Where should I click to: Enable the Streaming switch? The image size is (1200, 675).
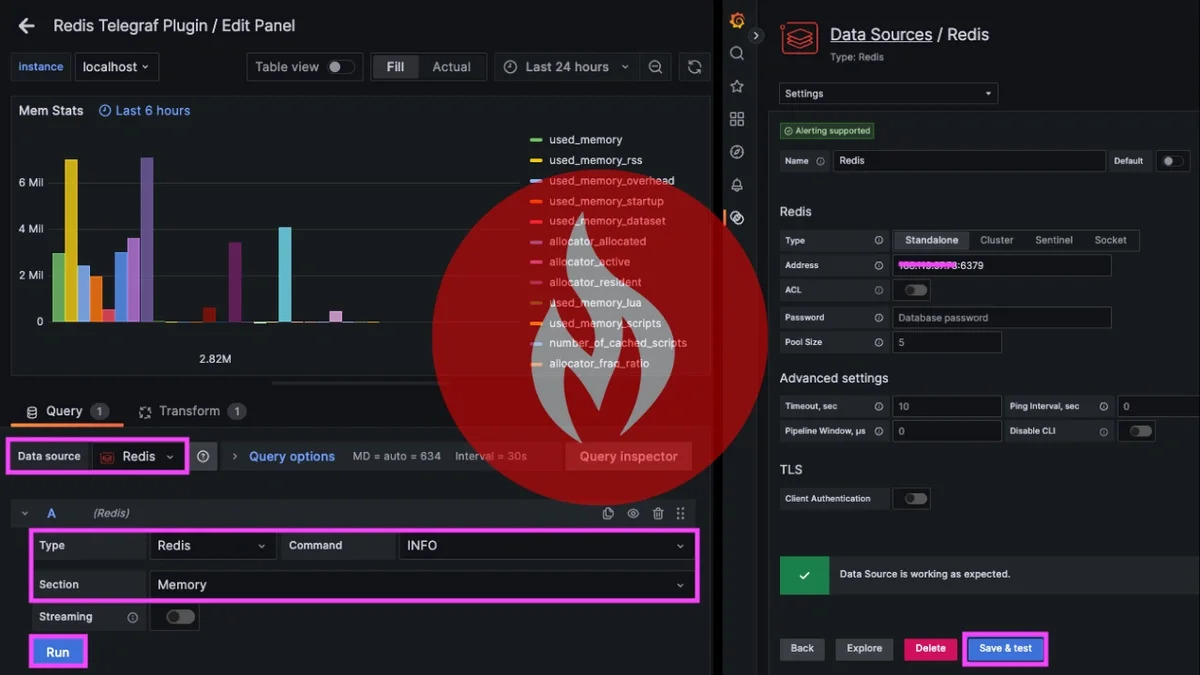(181, 617)
